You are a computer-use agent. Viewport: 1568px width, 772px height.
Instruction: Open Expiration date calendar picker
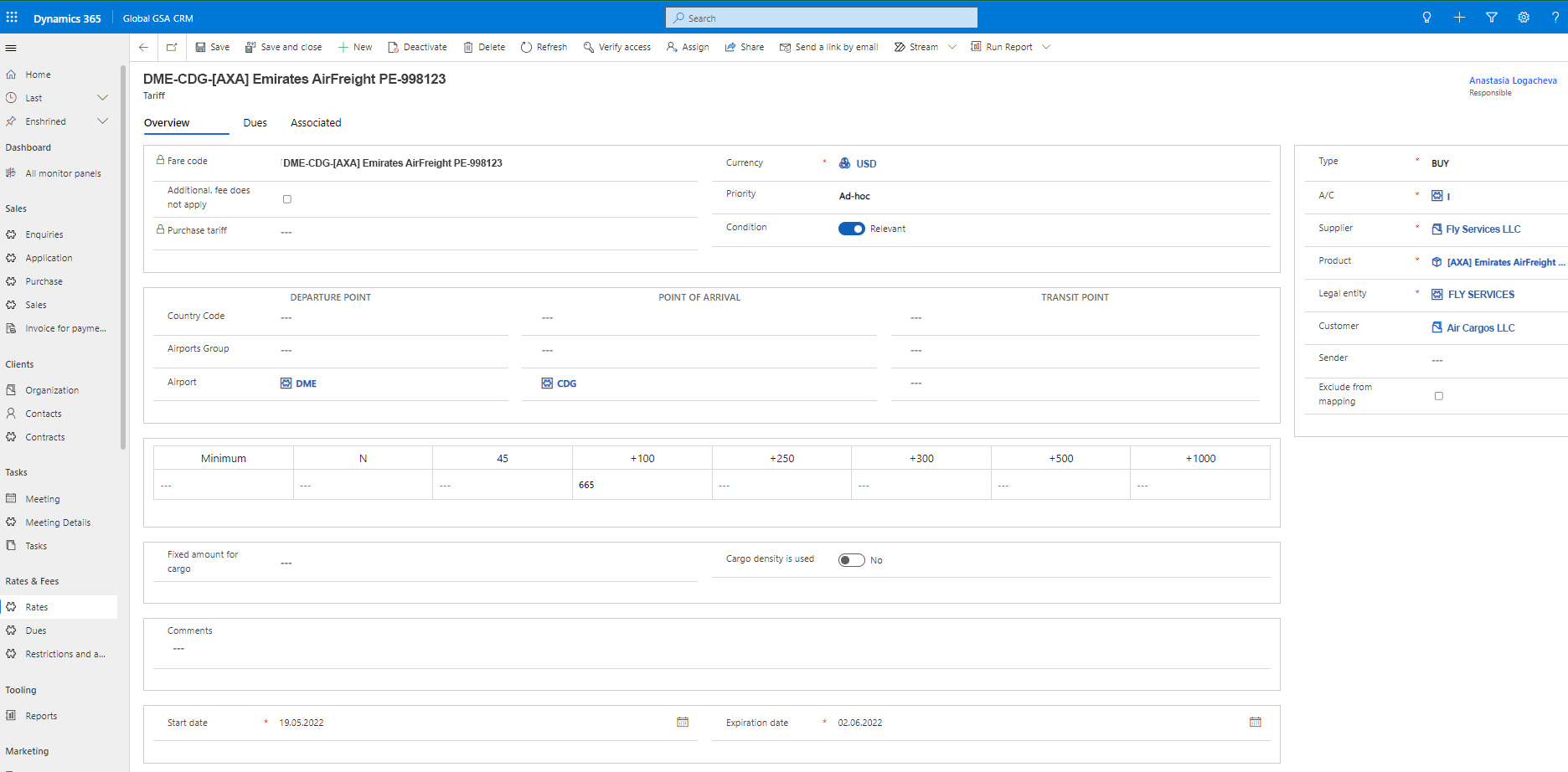(x=1255, y=722)
